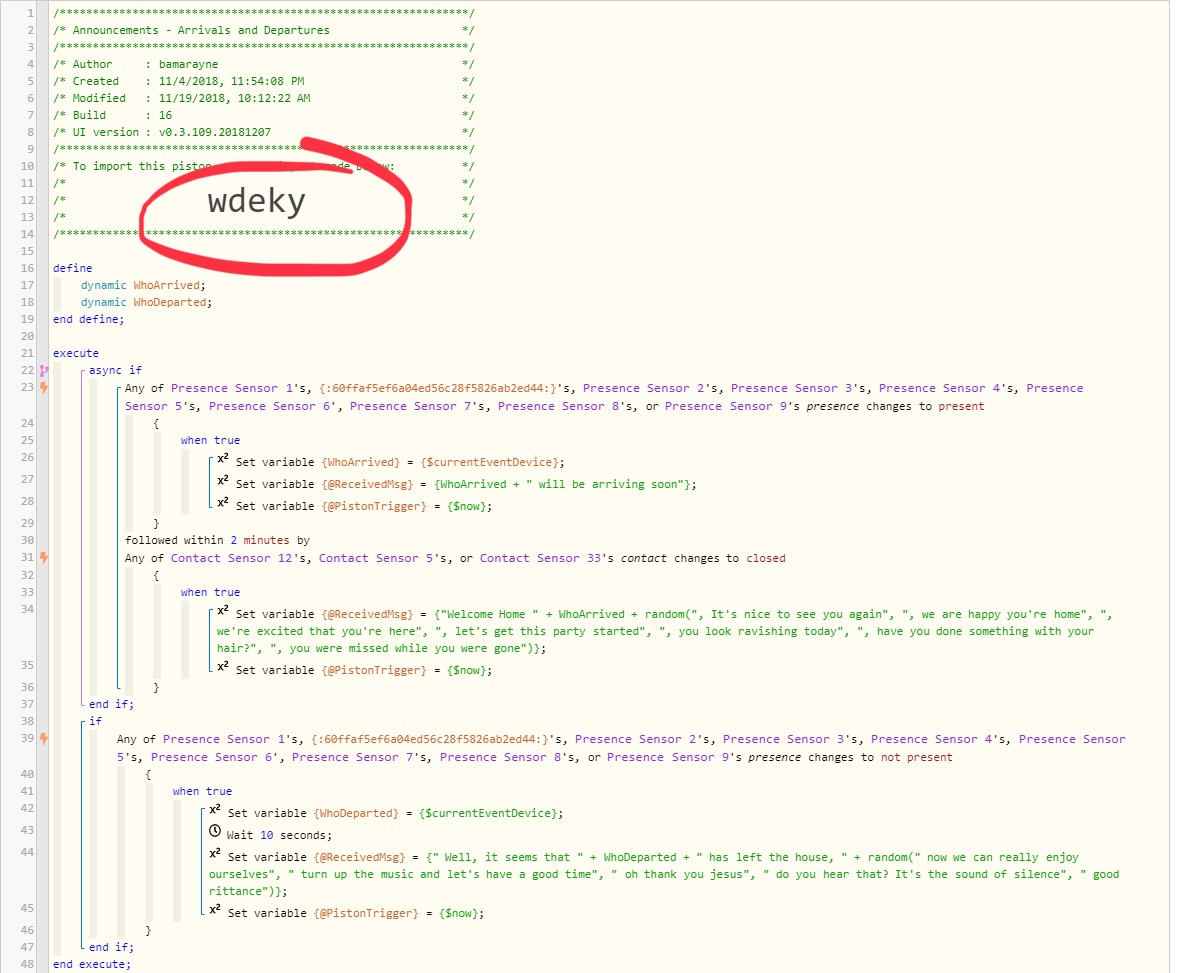Image resolution: width=1178 pixels, height=973 pixels.
Task: Click '{$currentEventDevice}' on the WhoArrived line
Action: pos(491,462)
